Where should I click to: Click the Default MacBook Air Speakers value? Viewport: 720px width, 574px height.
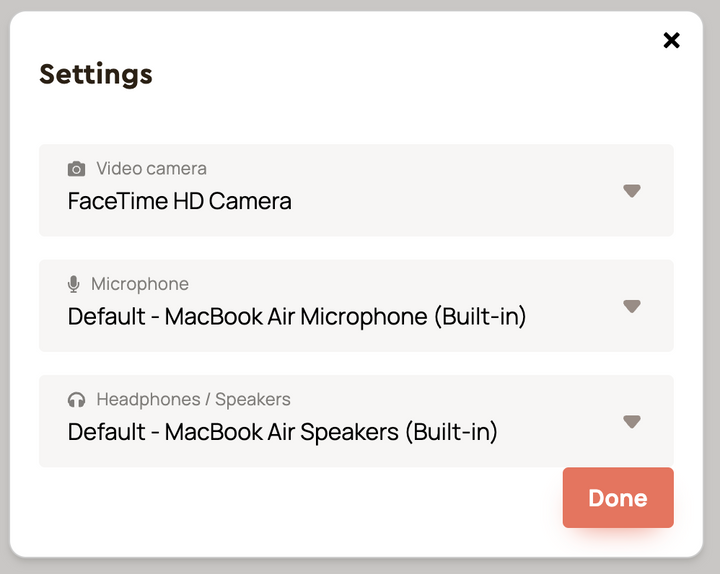[282, 432]
